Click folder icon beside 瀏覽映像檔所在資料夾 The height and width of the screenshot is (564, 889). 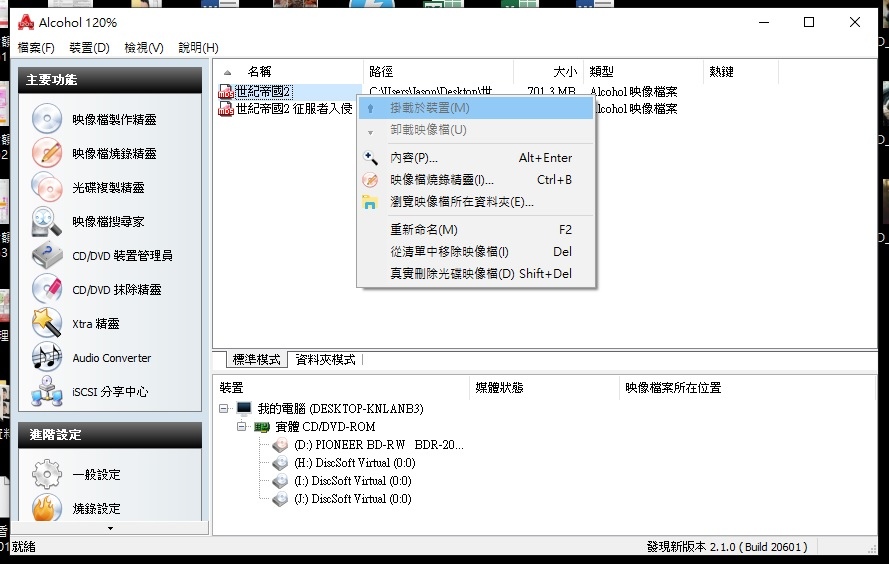point(370,202)
